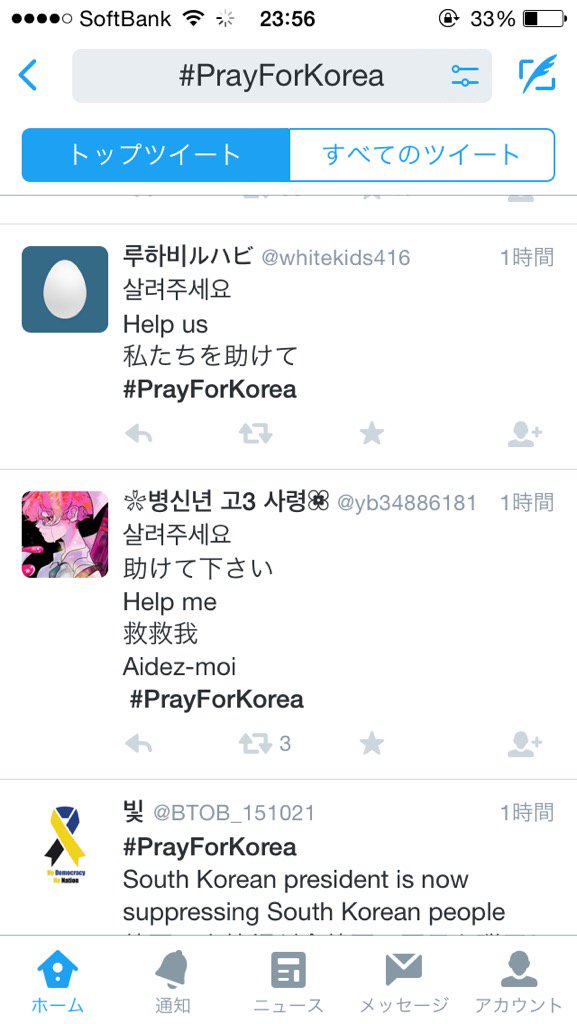Follow whitekids416 via add-user icon
This screenshot has height=1024, width=577.
pyautogui.click(x=525, y=434)
